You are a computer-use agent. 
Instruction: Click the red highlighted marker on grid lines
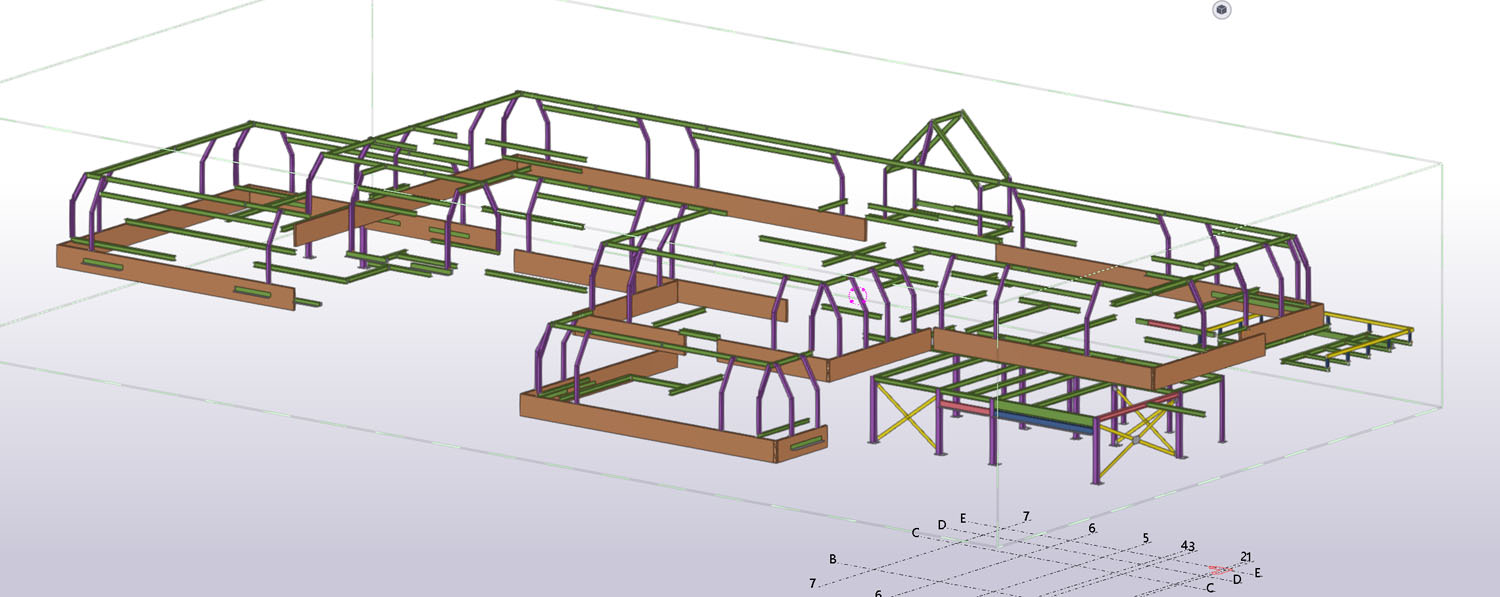tap(1220, 569)
